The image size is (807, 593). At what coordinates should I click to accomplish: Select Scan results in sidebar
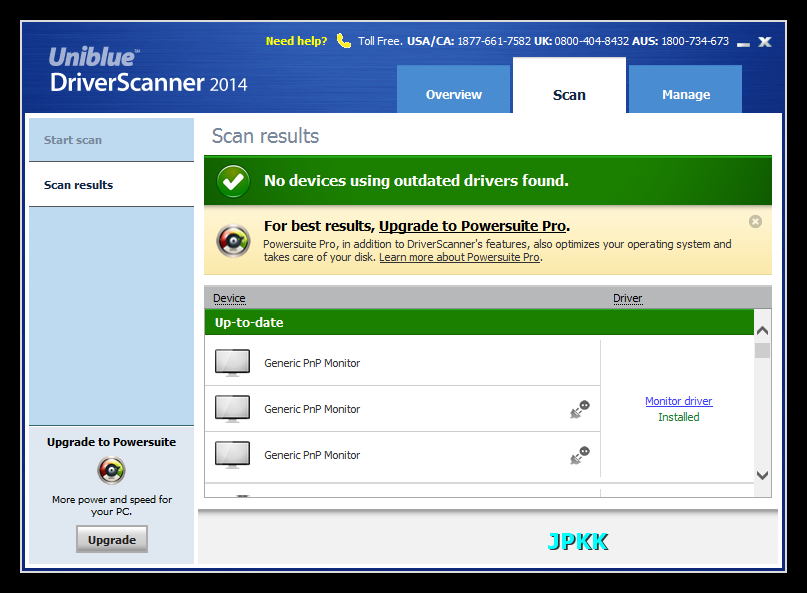[x=112, y=185]
